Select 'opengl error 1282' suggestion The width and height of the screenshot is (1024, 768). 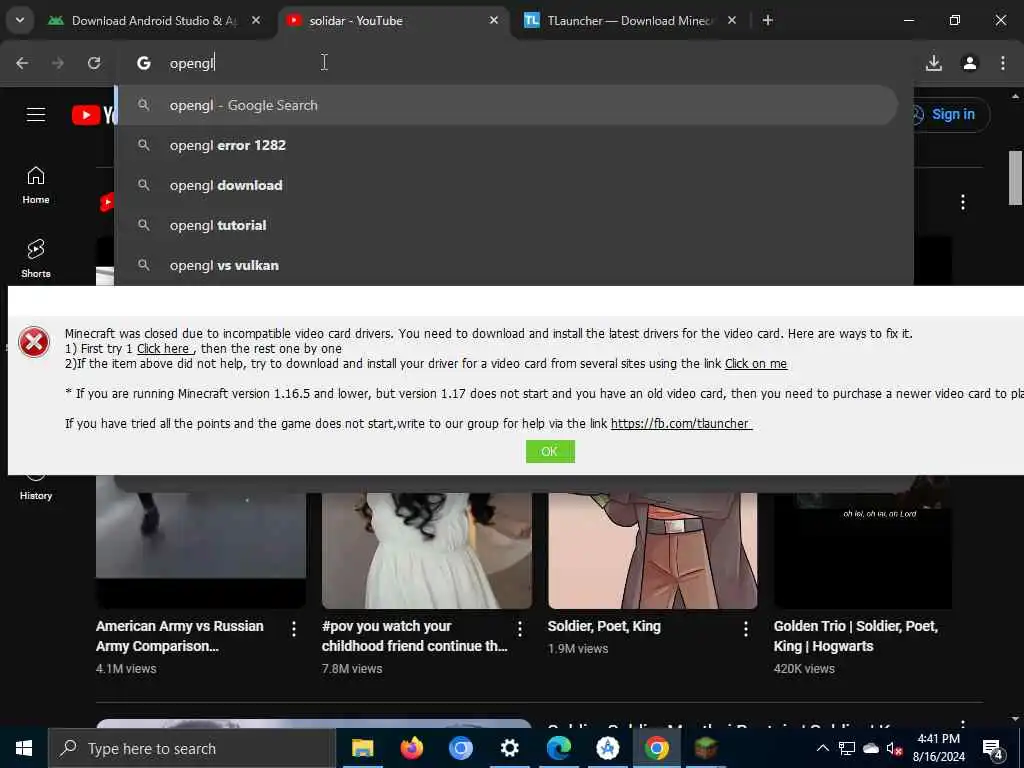[x=507, y=145]
